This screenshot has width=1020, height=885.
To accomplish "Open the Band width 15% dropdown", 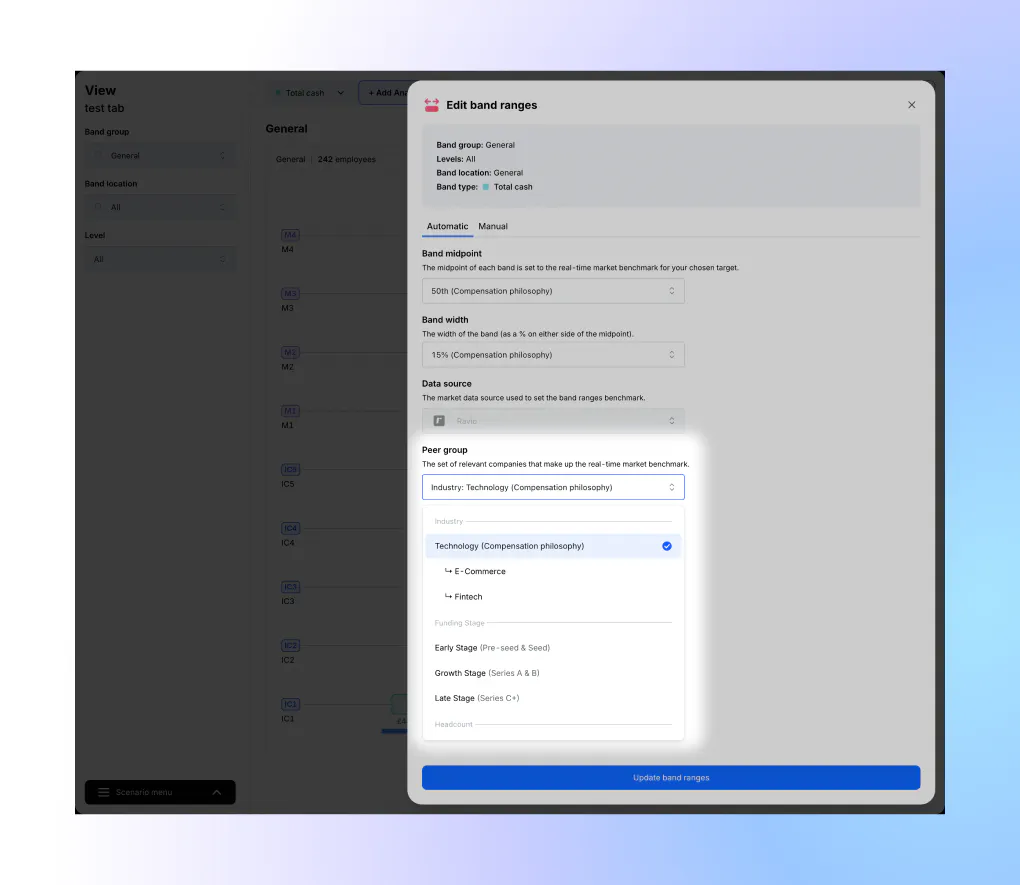I will pyautogui.click(x=553, y=355).
